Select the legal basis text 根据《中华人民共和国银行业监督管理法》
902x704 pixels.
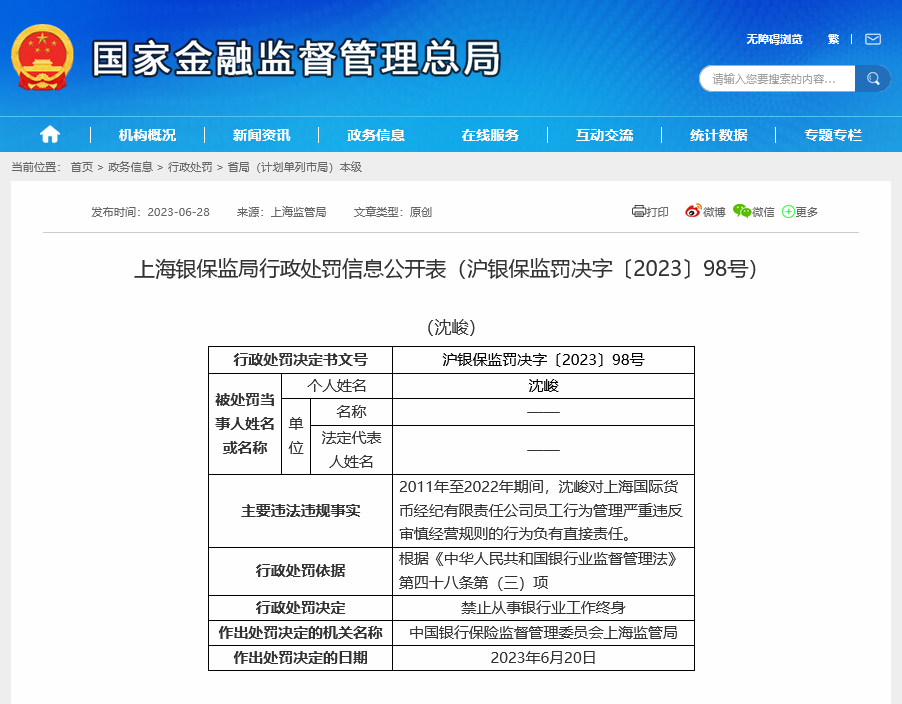tap(538, 559)
